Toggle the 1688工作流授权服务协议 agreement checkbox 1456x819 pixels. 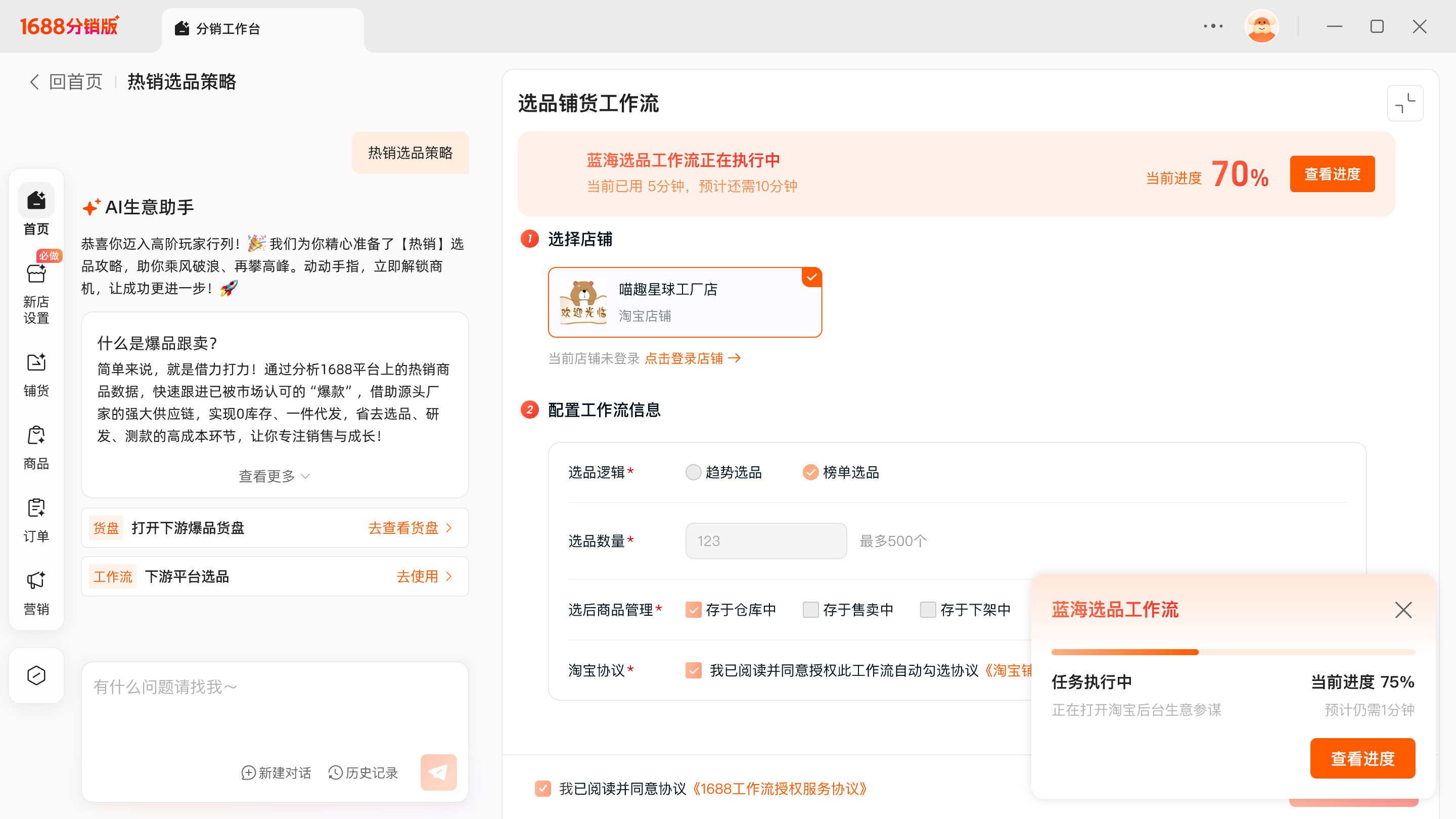pos(543,789)
